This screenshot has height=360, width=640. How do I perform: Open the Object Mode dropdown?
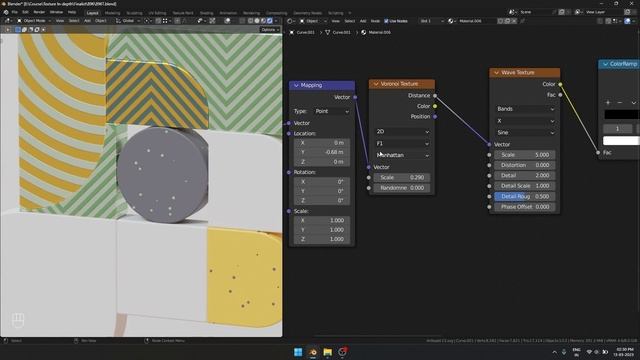coord(34,21)
